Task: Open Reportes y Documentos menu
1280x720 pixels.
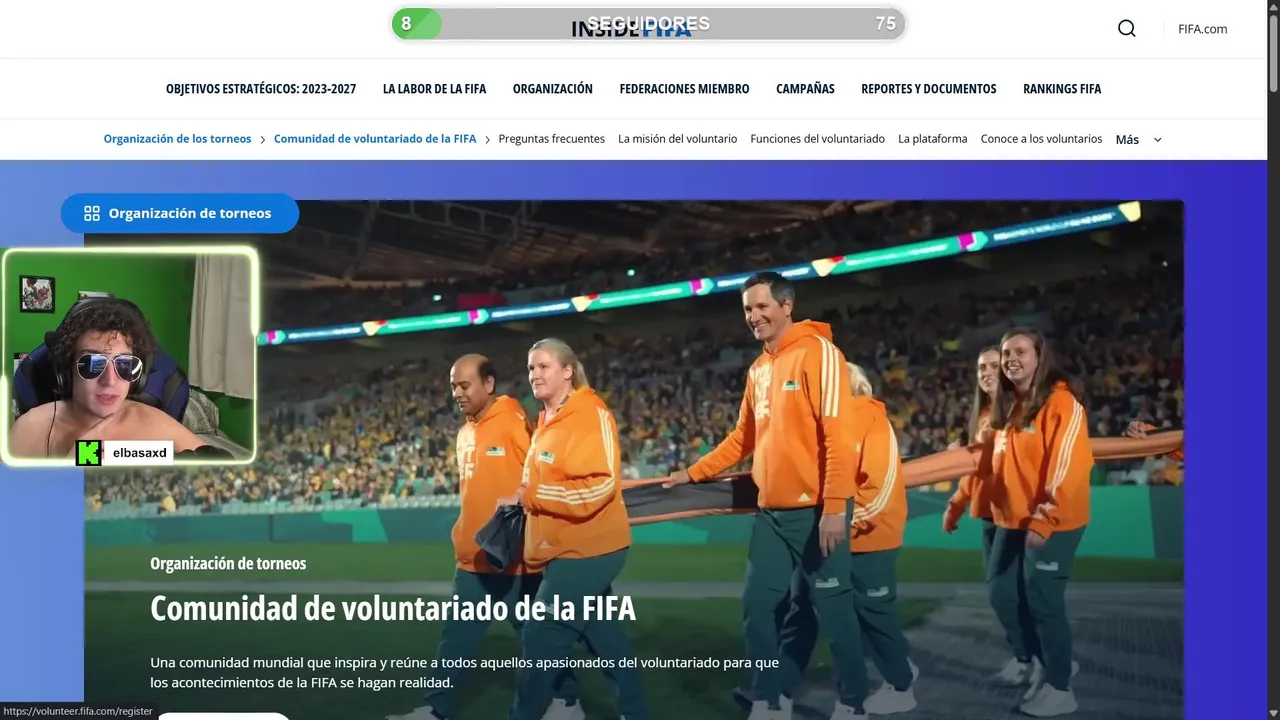Action: (x=929, y=89)
